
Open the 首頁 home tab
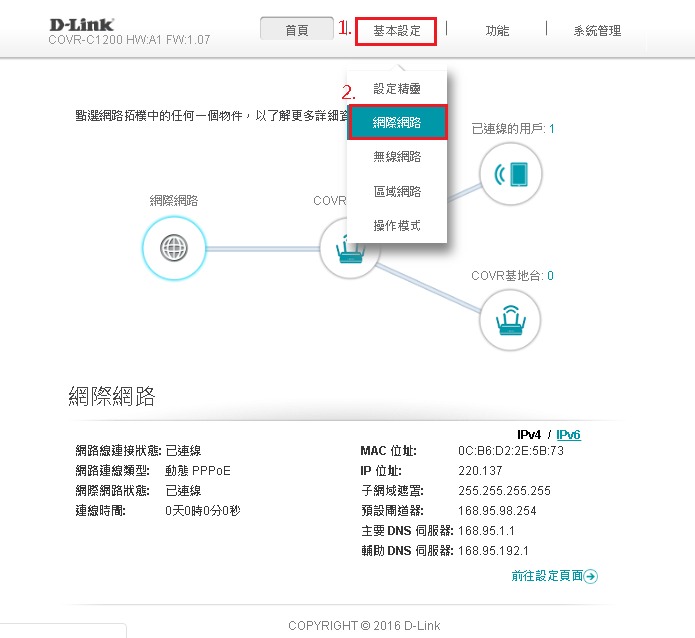click(x=297, y=30)
